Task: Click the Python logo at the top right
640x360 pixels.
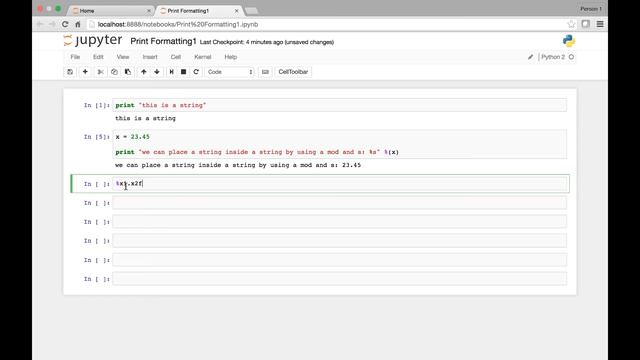Action: point(569,41)
